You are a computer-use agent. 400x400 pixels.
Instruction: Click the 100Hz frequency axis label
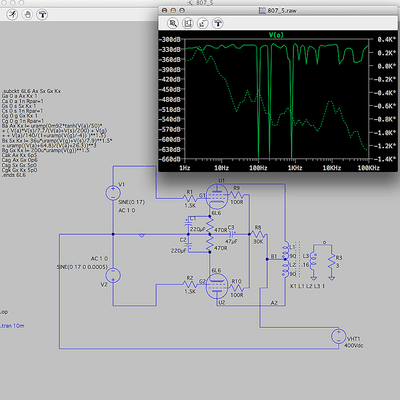(258, 168)
